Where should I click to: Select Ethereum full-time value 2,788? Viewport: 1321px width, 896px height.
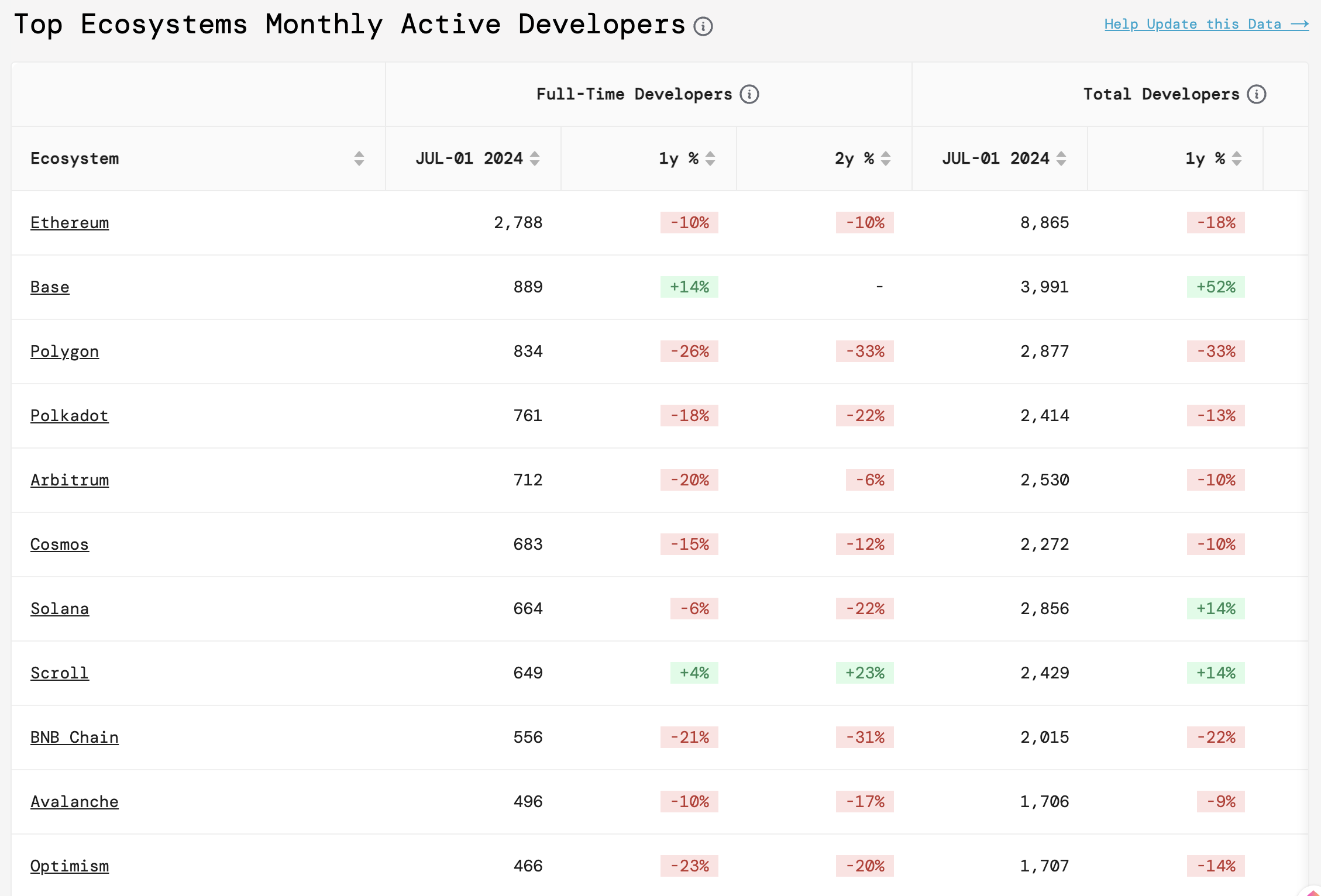coord(518,223)
